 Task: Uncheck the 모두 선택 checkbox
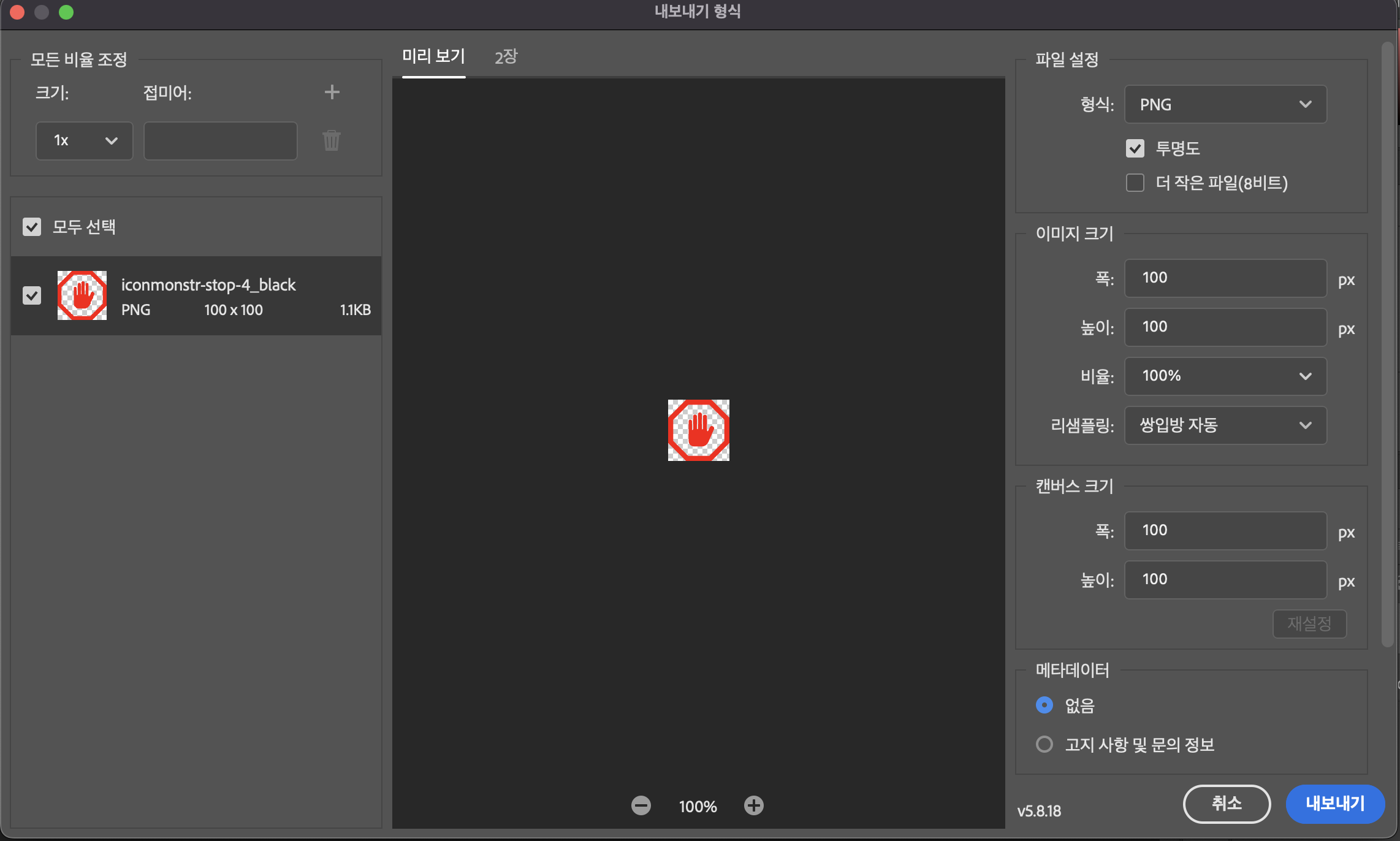(32, 227)
